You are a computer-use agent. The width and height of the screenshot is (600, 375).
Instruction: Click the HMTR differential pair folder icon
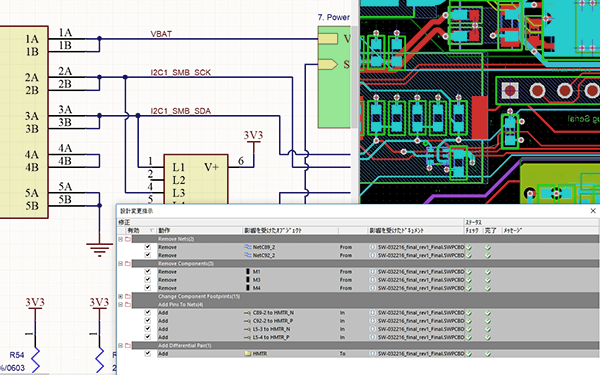click(248, 354)
